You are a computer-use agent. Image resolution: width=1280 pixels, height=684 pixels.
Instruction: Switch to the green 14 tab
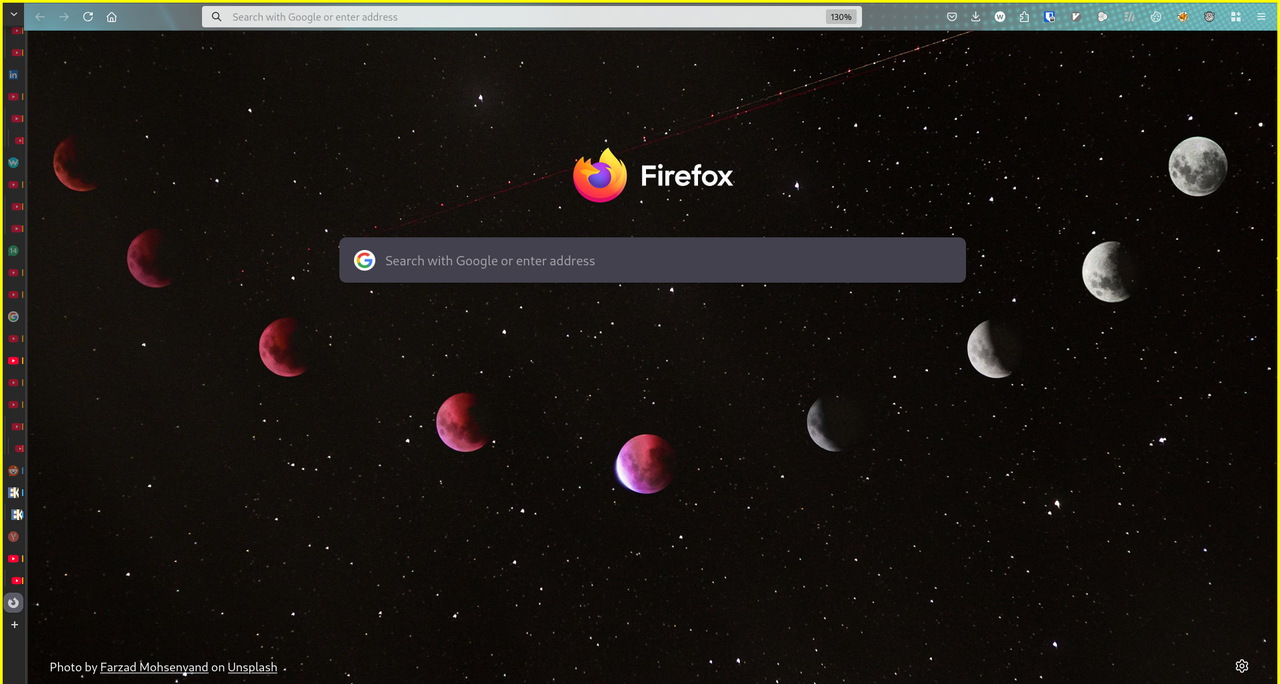pos(13,250)
